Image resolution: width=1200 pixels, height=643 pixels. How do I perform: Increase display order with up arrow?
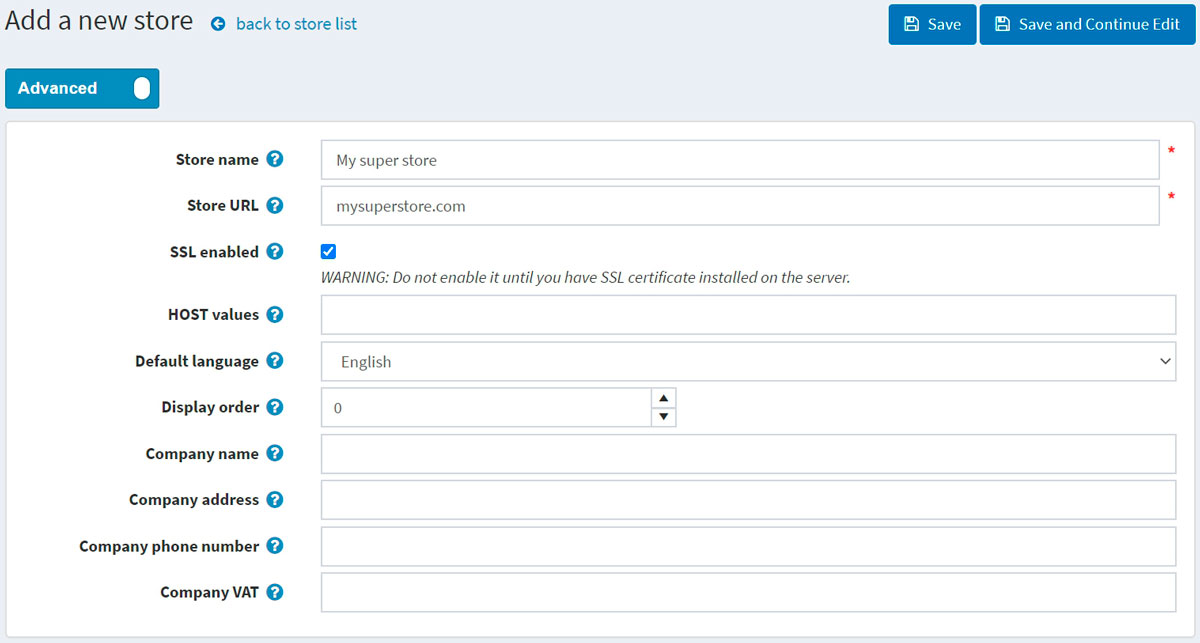click(663, 398)
